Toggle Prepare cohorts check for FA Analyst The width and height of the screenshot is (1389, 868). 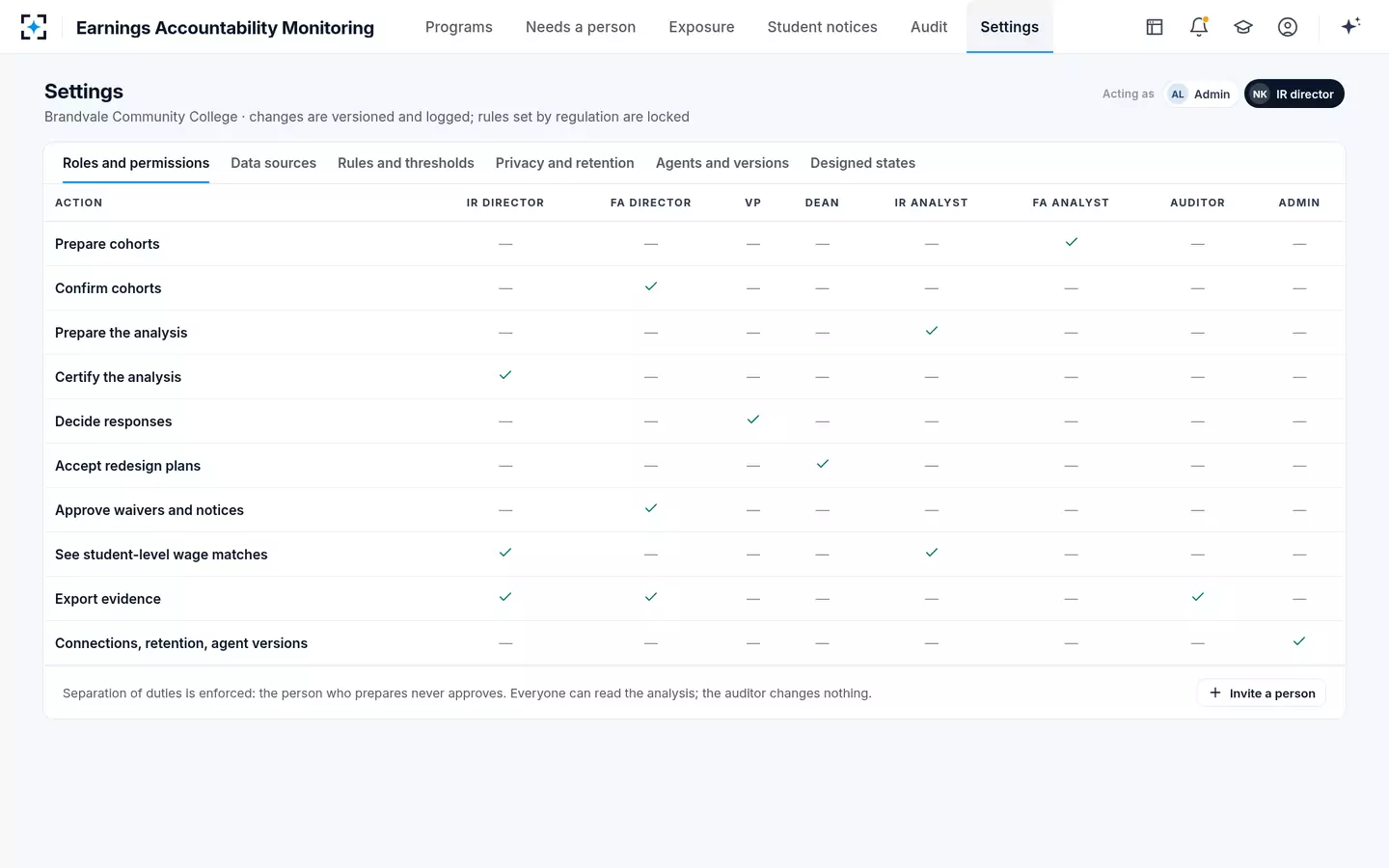(1071, 242)
